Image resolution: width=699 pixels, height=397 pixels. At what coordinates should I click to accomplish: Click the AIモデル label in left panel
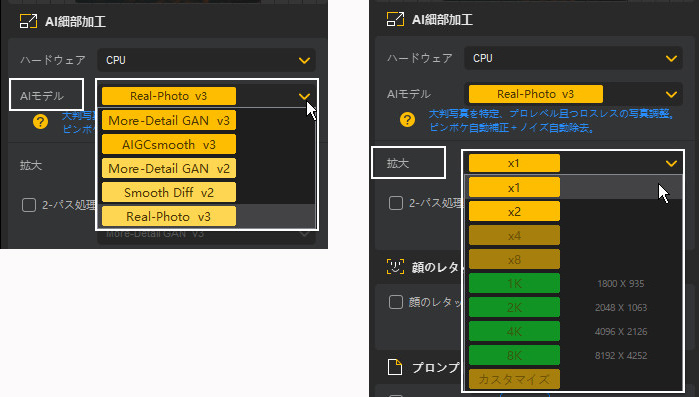click(x=42, y=96)
